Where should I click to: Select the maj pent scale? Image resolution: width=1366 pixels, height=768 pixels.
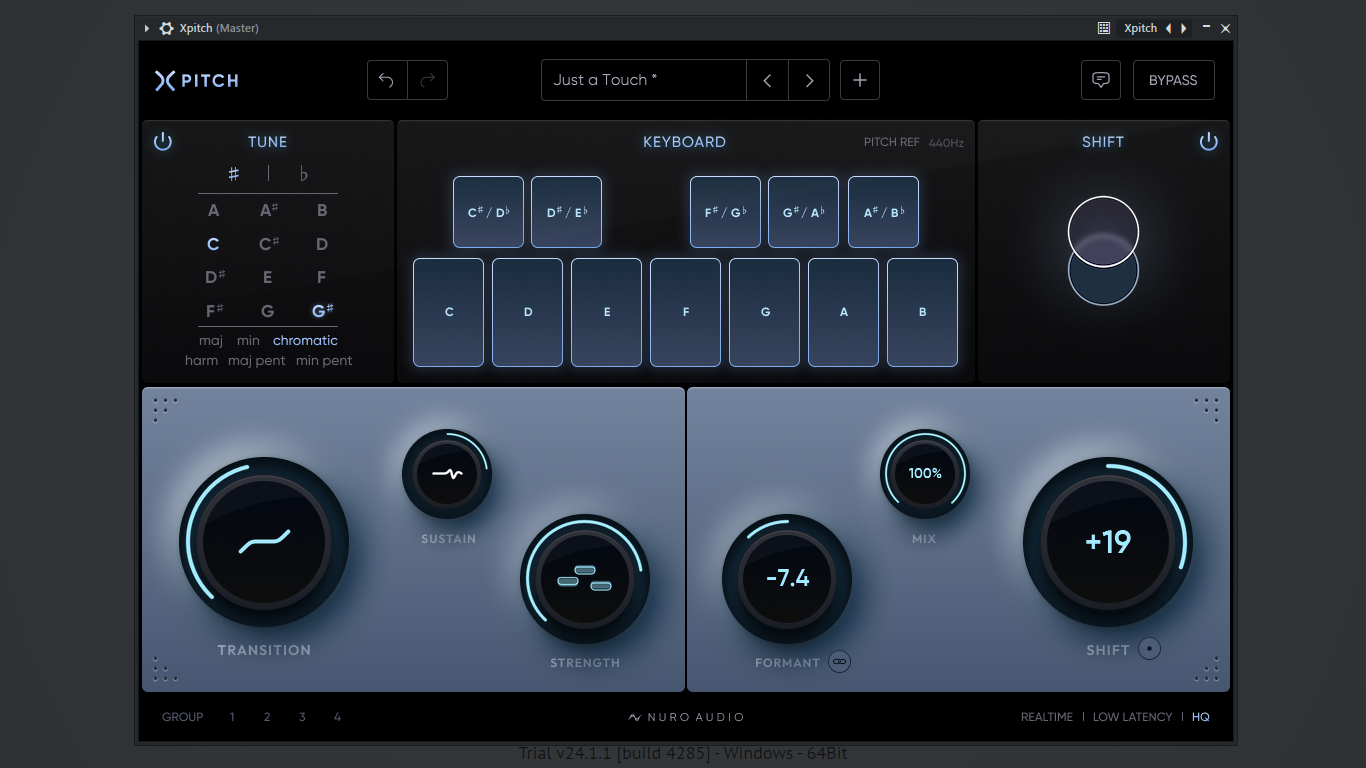pyautogui.click(x=257, y=360)
